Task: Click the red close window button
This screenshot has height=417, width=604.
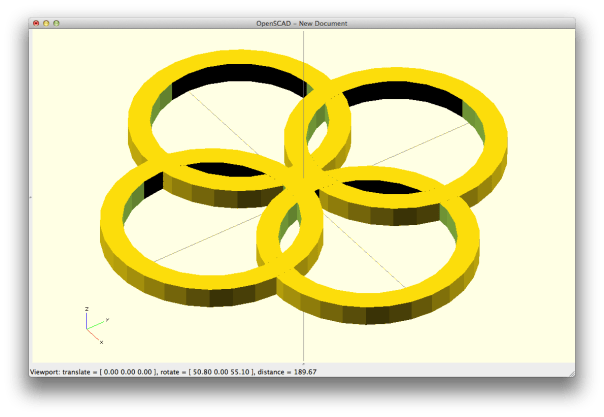Action: tap(36, 21)
